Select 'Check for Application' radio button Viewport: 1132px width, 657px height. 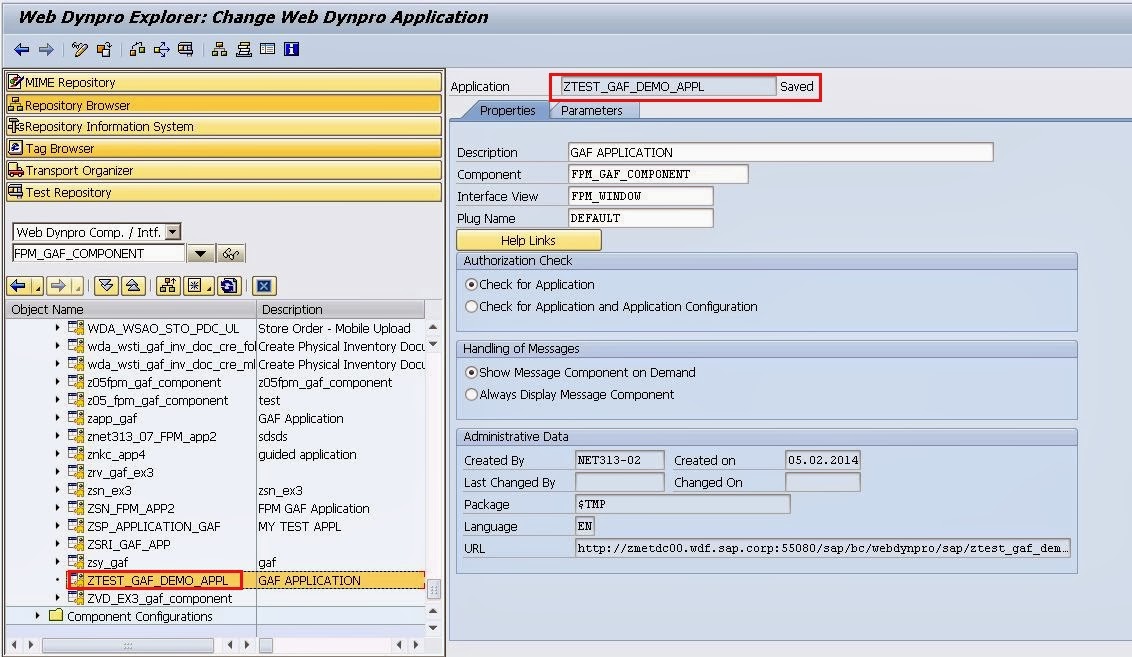[x=471, y=285]
